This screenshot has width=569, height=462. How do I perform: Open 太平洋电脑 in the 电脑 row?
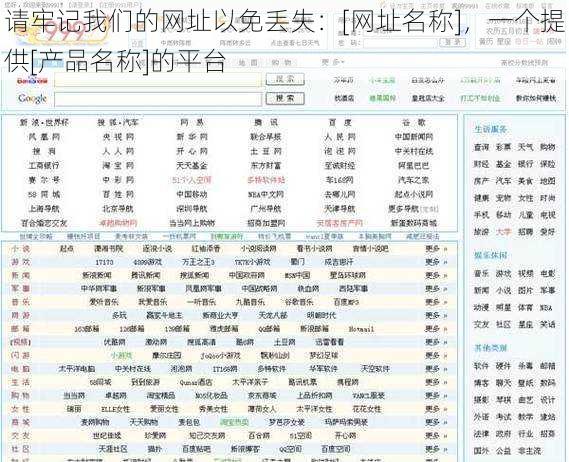pos(77,369)
